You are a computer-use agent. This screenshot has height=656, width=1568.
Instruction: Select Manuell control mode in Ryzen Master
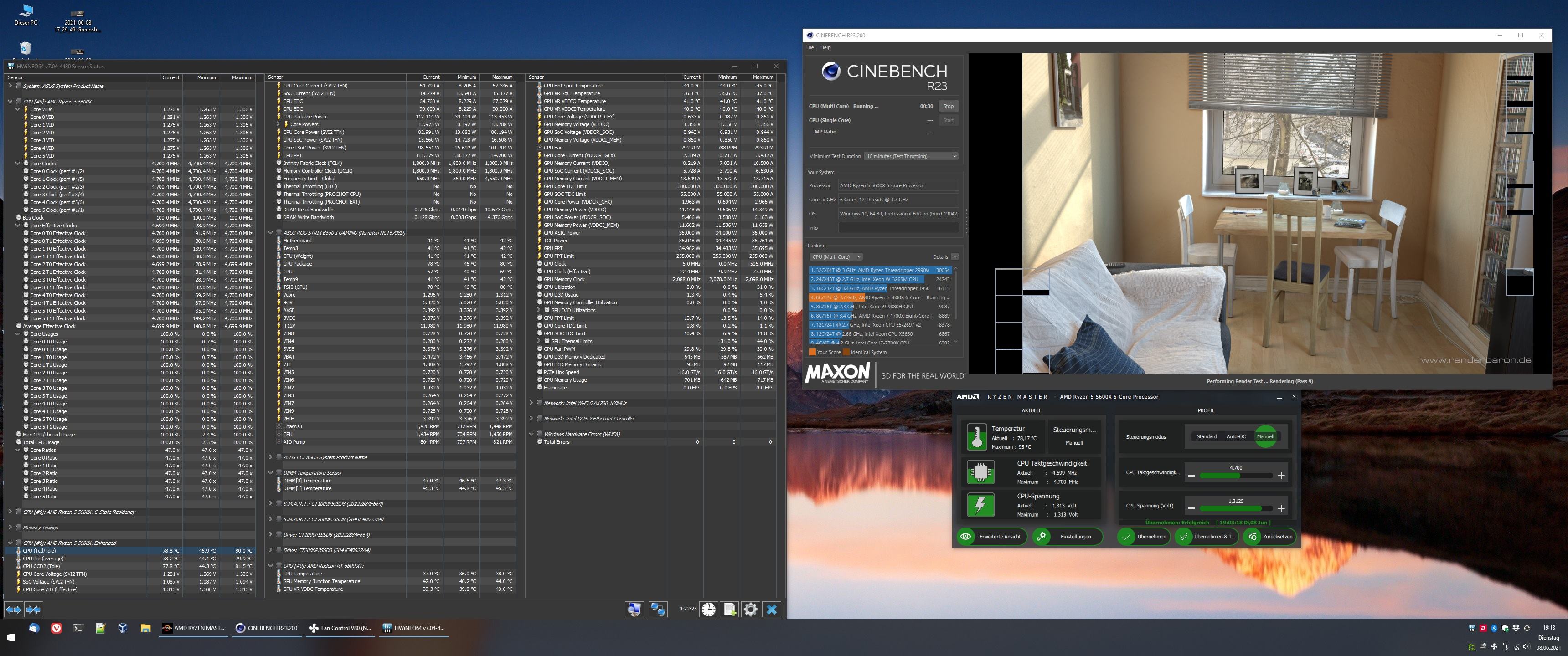(1265, 436)
